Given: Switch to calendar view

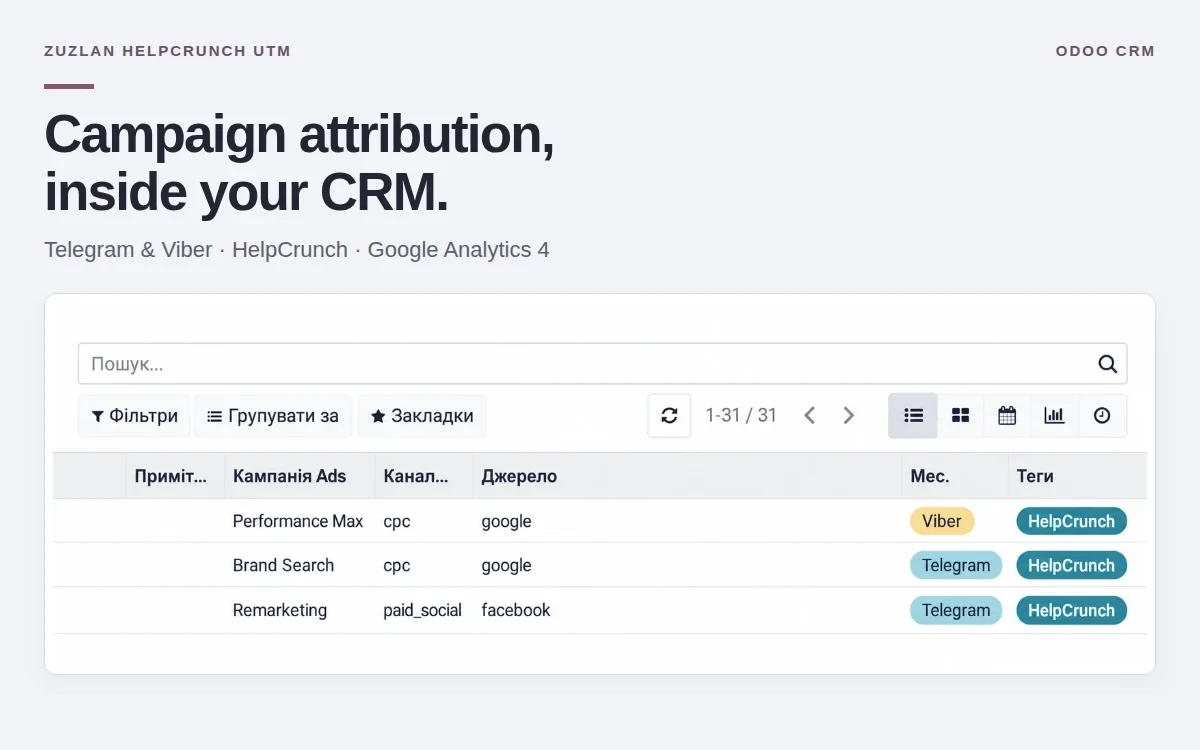Looking at the screenshot, I should pyautogui.click(x=1007, y=416).
